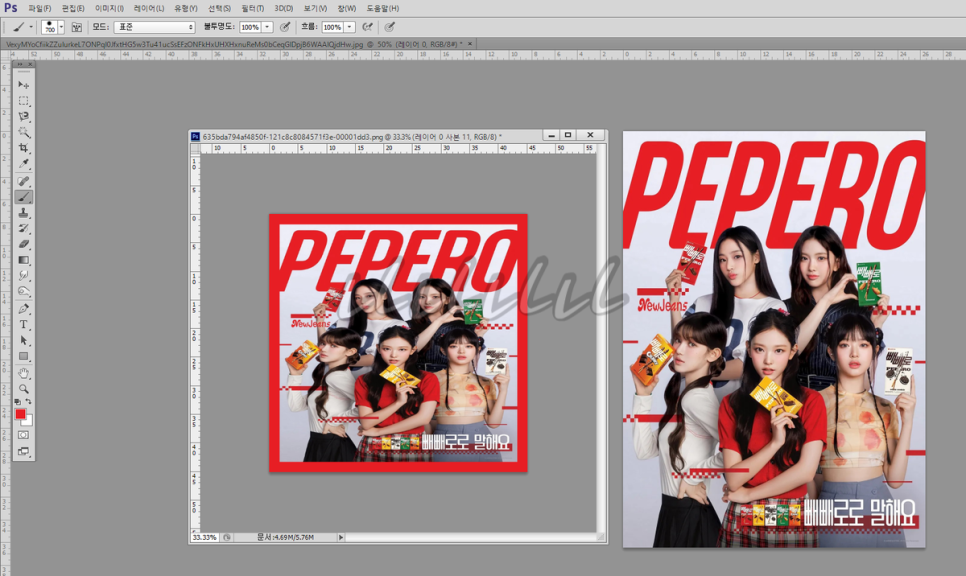
Task: Open the 필터(T) menu
Action: point(253,9)
